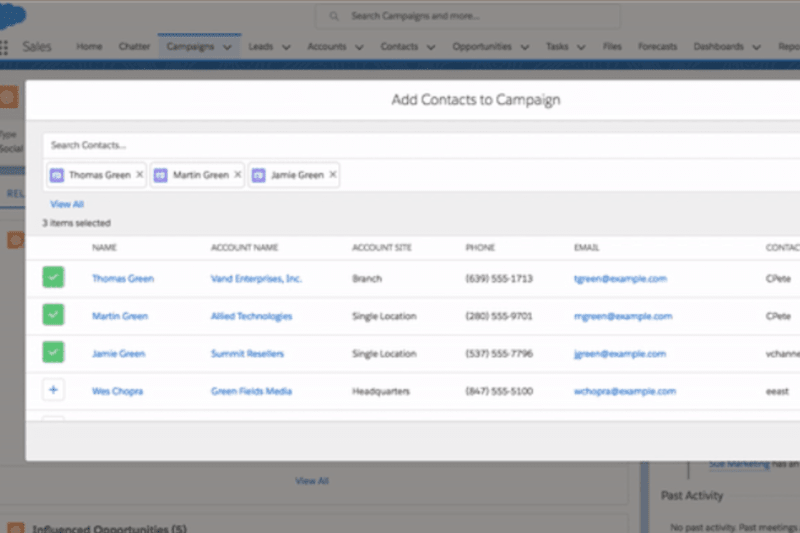Expand the Leads tab dropdown arrow
Image resolution: width=800 pixels, height=533 pixels.
[x=286, y=47]
